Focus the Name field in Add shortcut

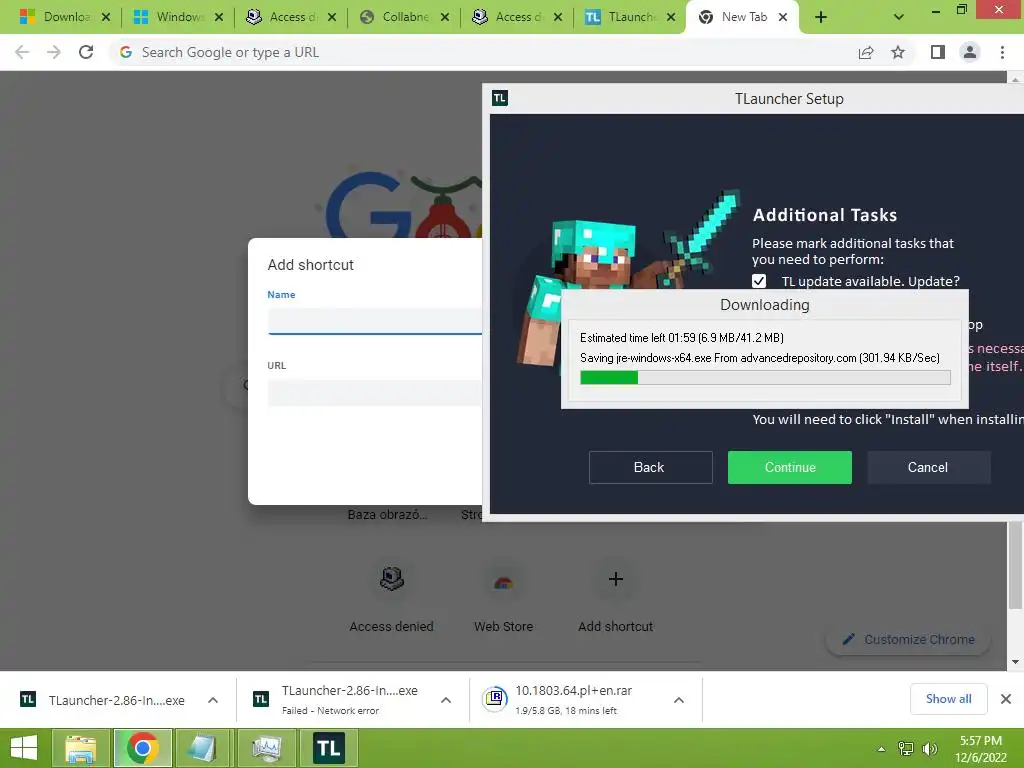pos(375,321)
